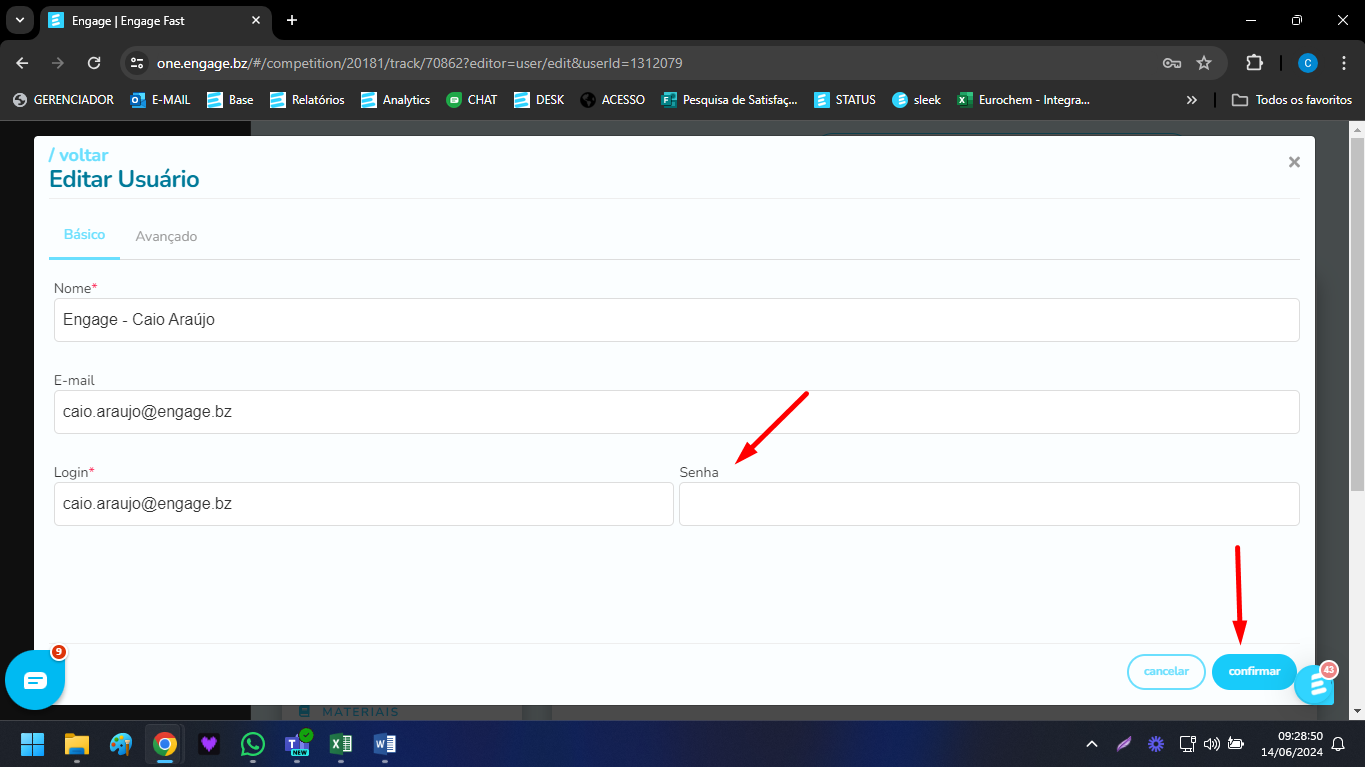Open the E-MAIL bookmark
Screen dimensions: 1365x767
(x=160, y=100)
